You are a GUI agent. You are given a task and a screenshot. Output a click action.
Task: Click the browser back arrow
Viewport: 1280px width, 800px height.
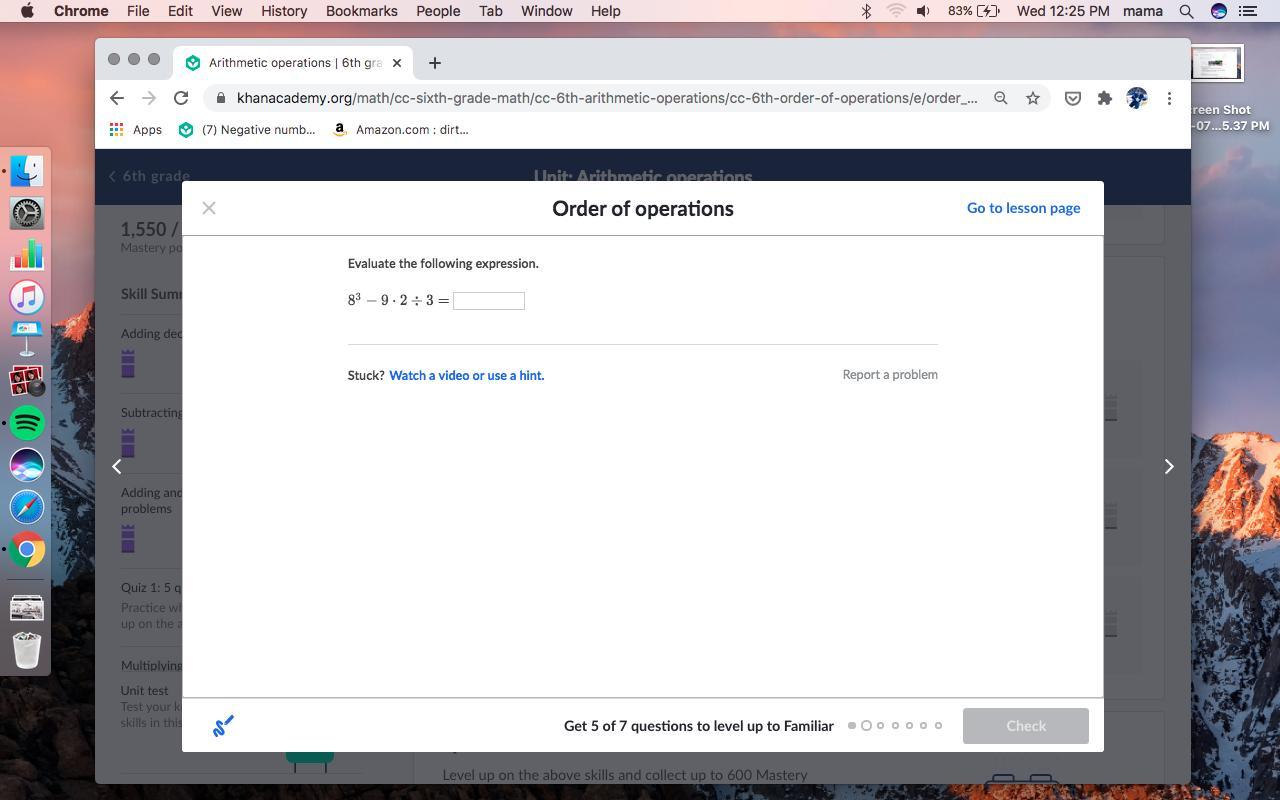point(117,98)
